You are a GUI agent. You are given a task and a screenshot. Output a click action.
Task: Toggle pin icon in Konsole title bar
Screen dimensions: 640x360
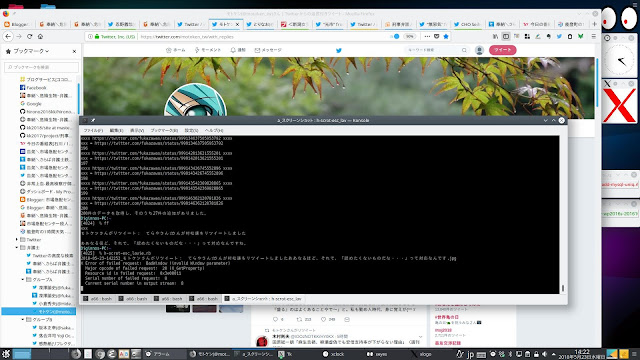click(93, 120)
